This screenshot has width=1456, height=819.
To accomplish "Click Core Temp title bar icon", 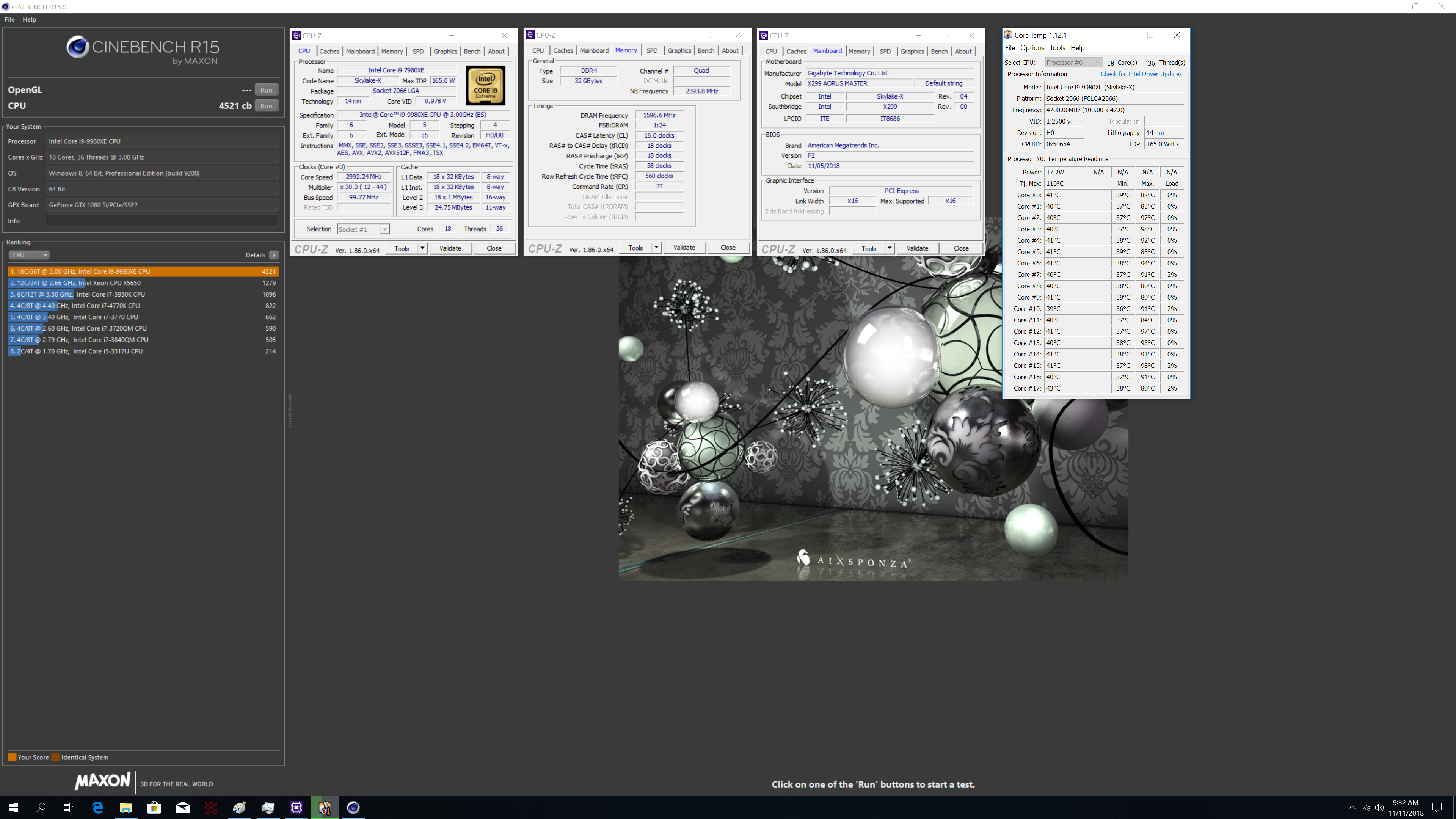I will (1008, 35).
